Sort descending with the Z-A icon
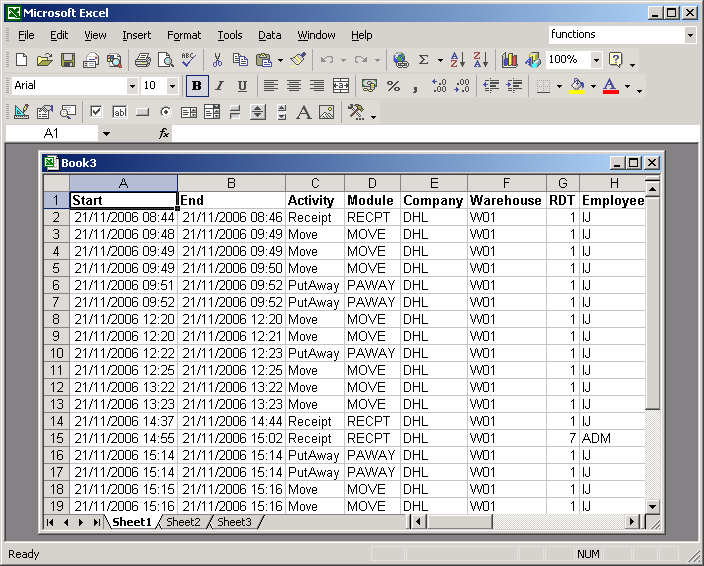The width and height of the screenshot is (704, 566). tap(481, 60)
